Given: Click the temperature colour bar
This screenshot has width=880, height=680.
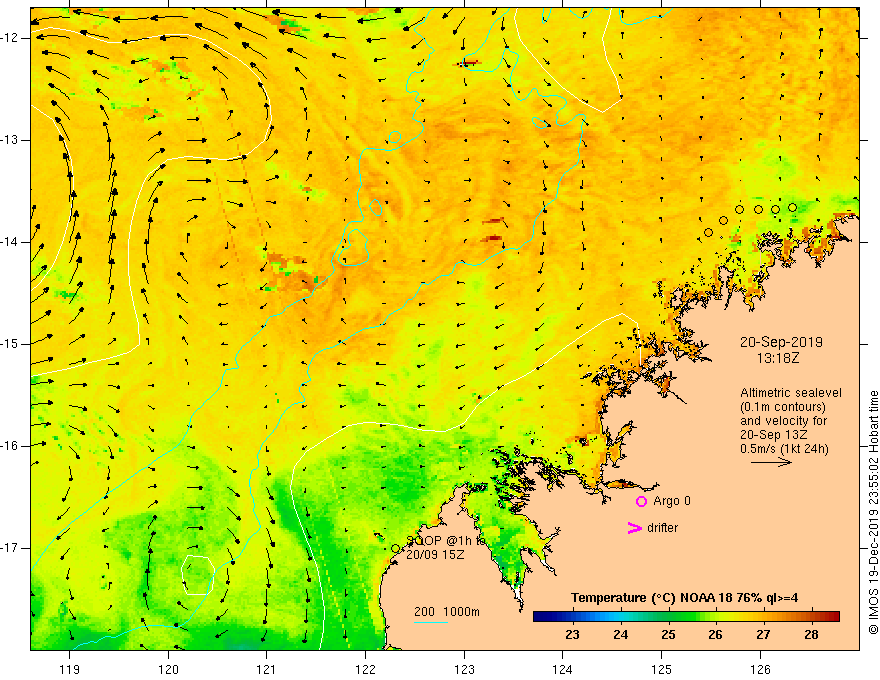Looking at the screenshot, I should click(x=686, y=617).
